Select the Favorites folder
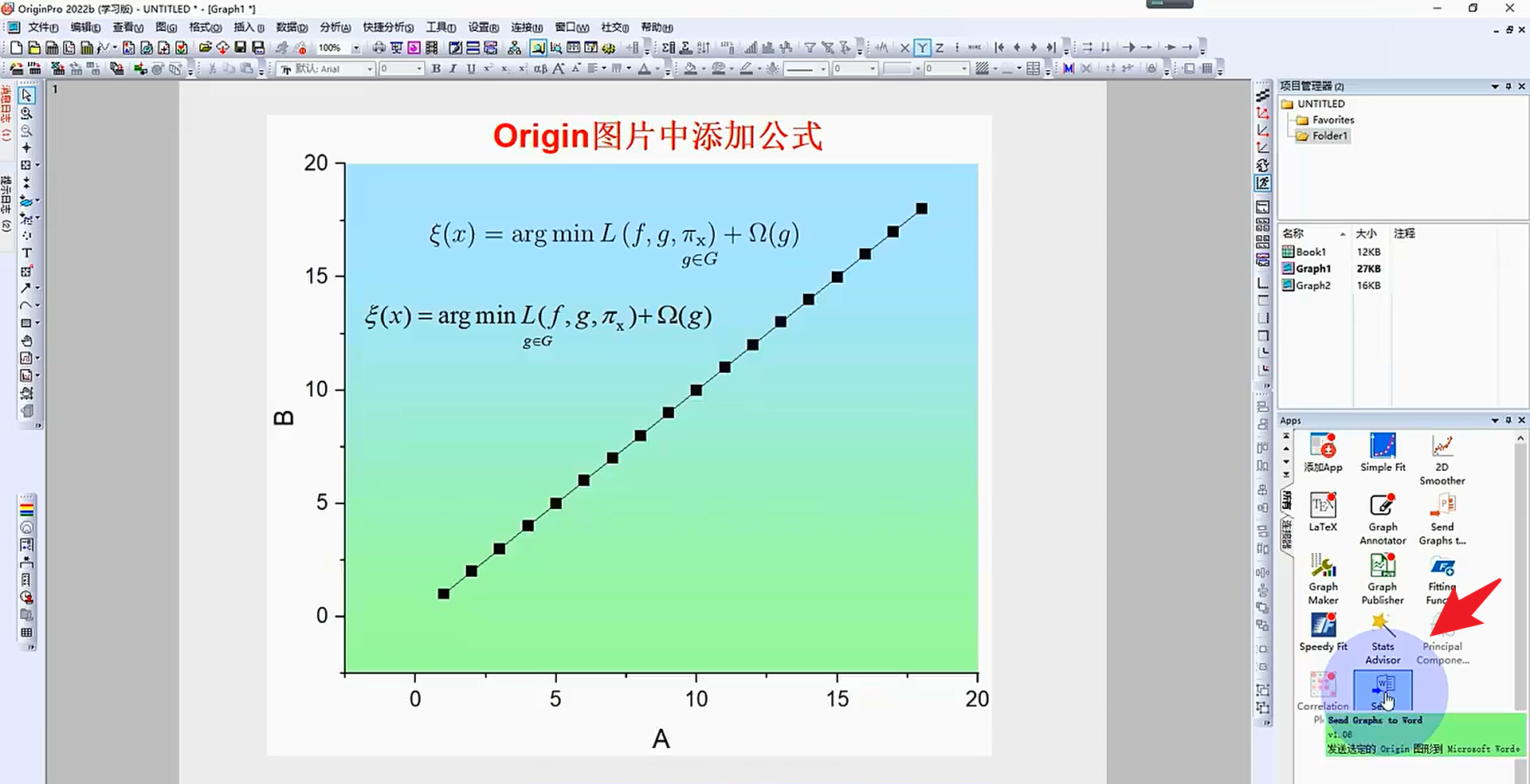 click(x=1325, y=120)
